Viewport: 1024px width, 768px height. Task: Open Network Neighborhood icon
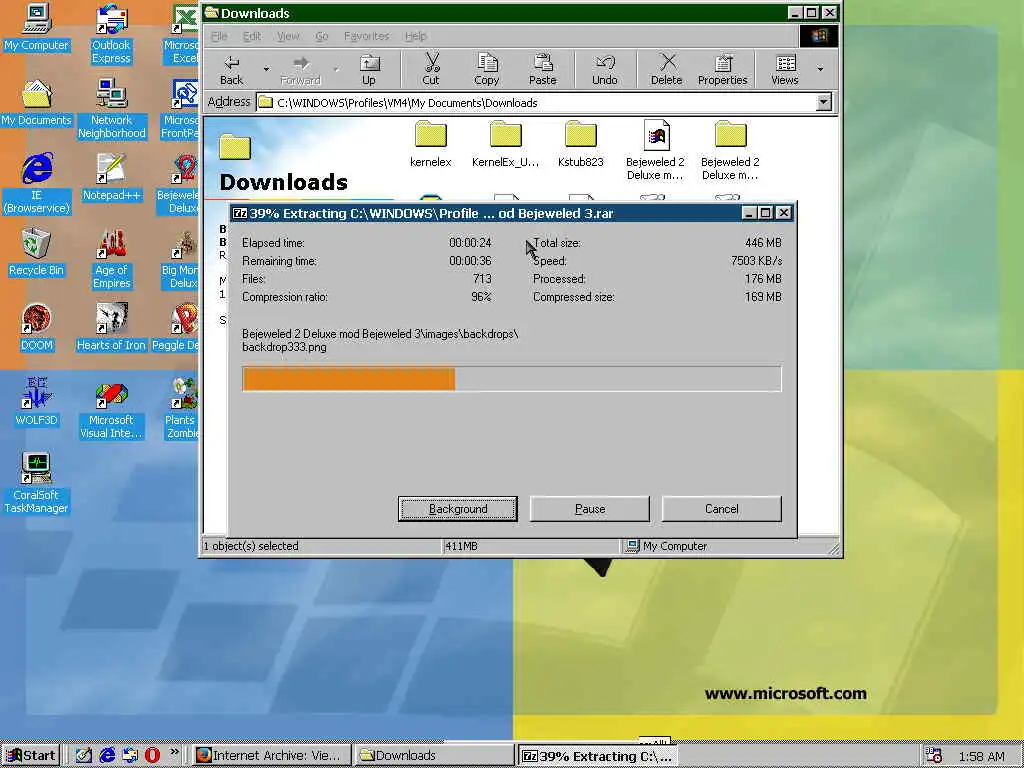pyautogui.click(x=112, y=108)
